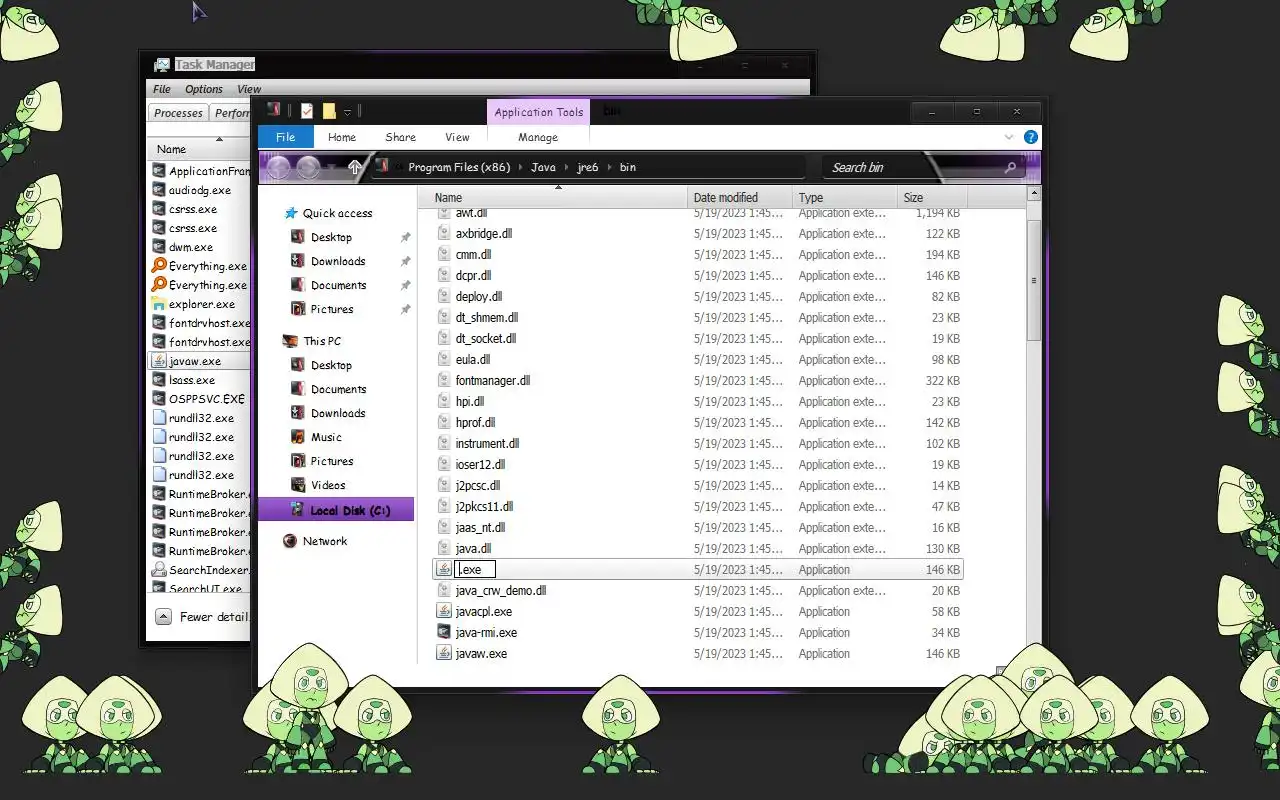
Task: Open Downloads under Quick access
Action: click(338, 261)
